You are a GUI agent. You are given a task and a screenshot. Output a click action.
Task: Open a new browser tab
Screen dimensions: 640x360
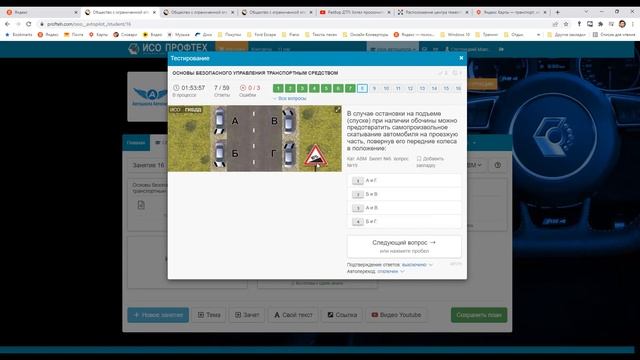558,12
